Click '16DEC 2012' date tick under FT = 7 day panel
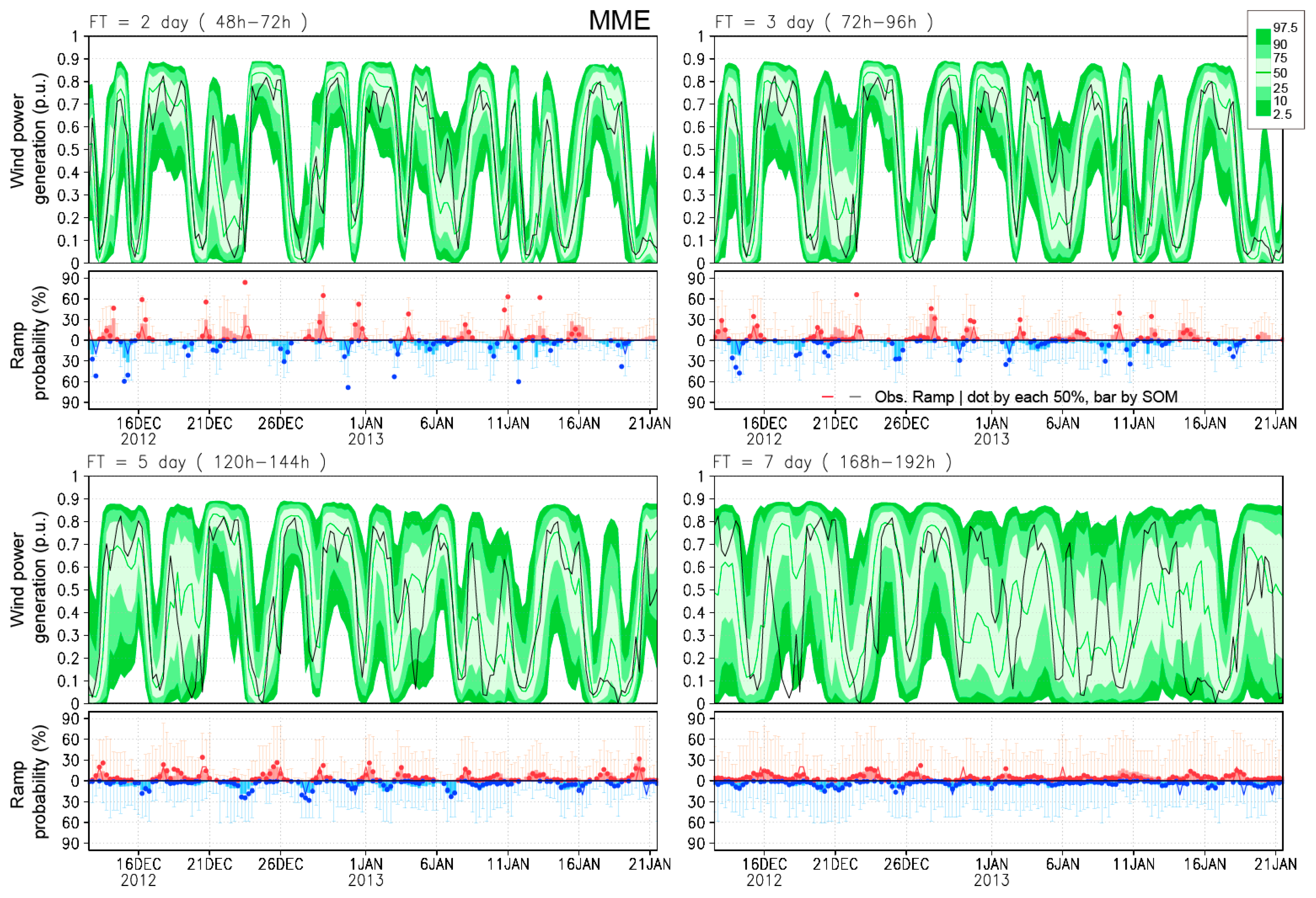 click(x=765, y=871)
